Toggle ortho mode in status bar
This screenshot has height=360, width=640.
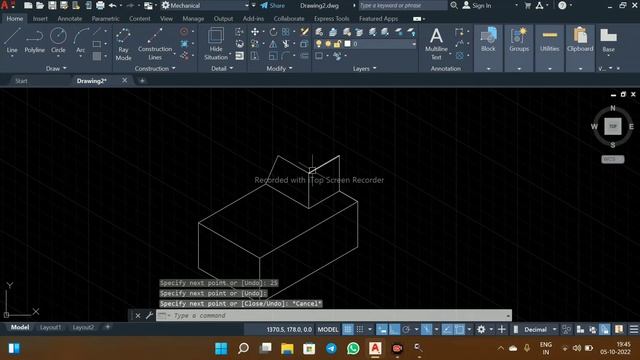tap(394, 329)
